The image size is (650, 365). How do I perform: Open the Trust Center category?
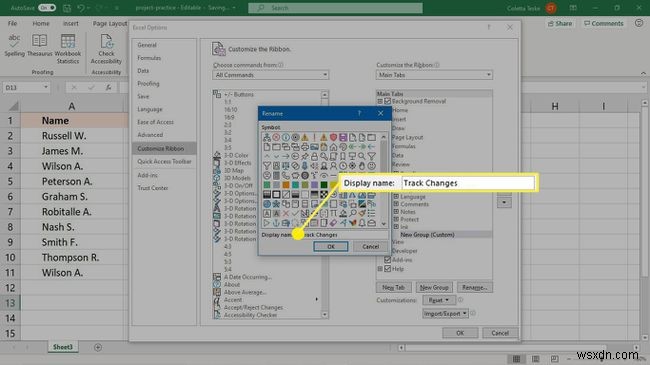click(x=153, y=188)
